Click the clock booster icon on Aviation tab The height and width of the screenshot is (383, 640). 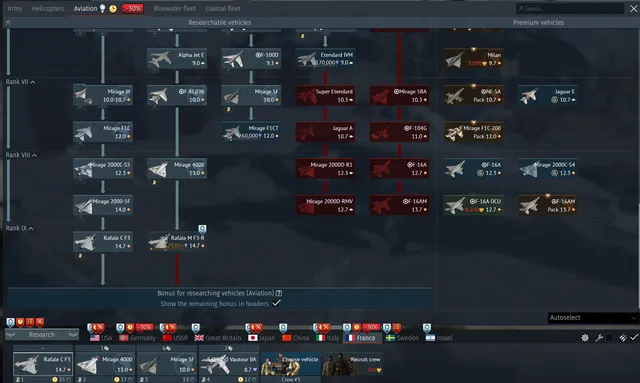click(113, 8)
